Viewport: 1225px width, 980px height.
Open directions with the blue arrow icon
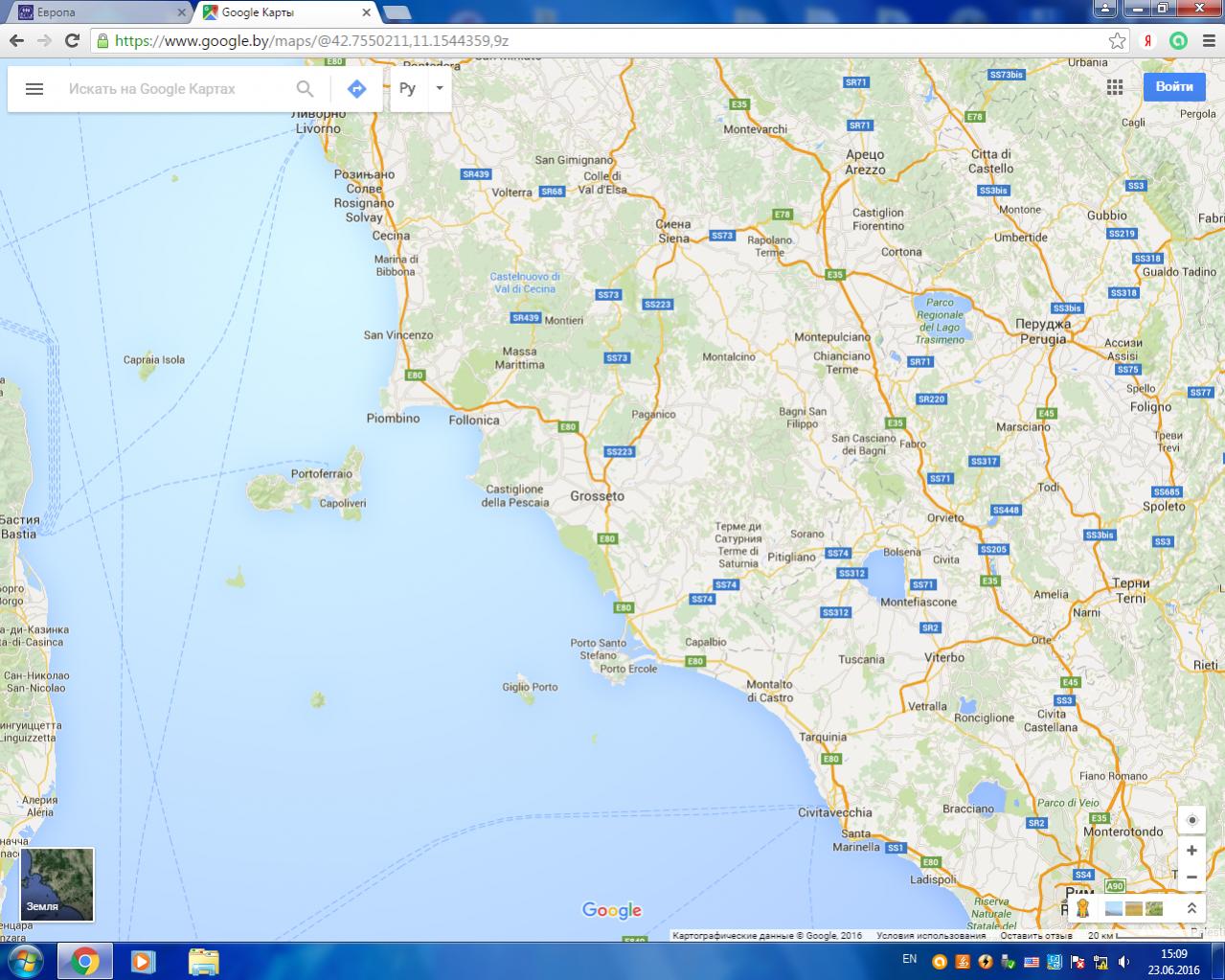pyautogui.click(x=356, y=89)
